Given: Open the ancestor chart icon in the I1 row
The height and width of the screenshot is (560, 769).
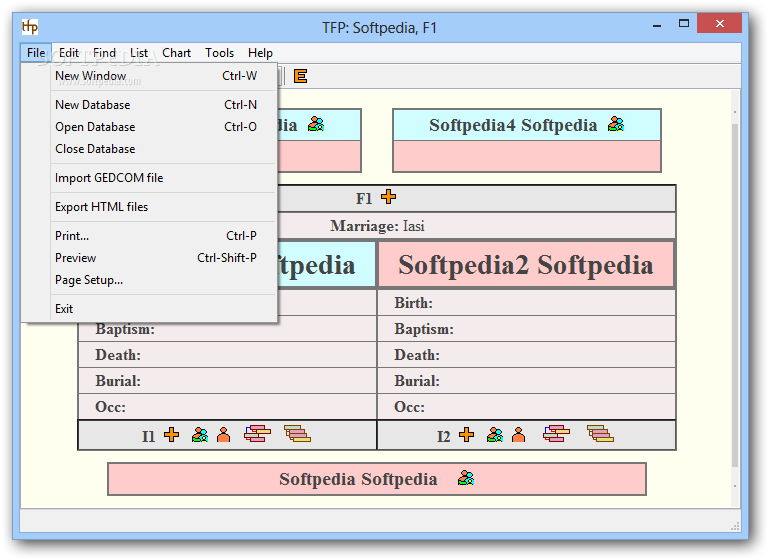Looking at the screenshot, I should 257,433.
